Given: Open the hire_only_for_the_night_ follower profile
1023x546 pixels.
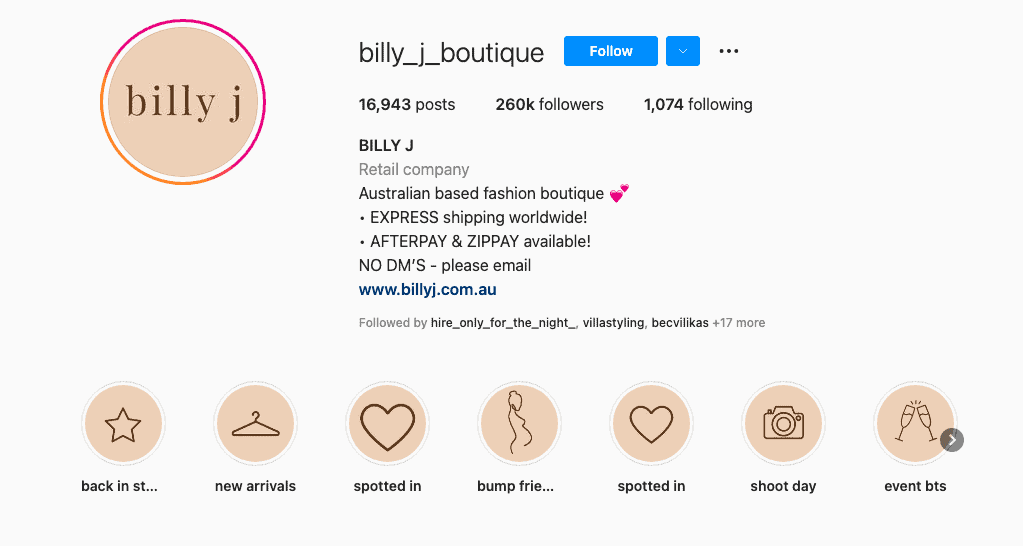Looking at the screenshot, I should point(504,323).
